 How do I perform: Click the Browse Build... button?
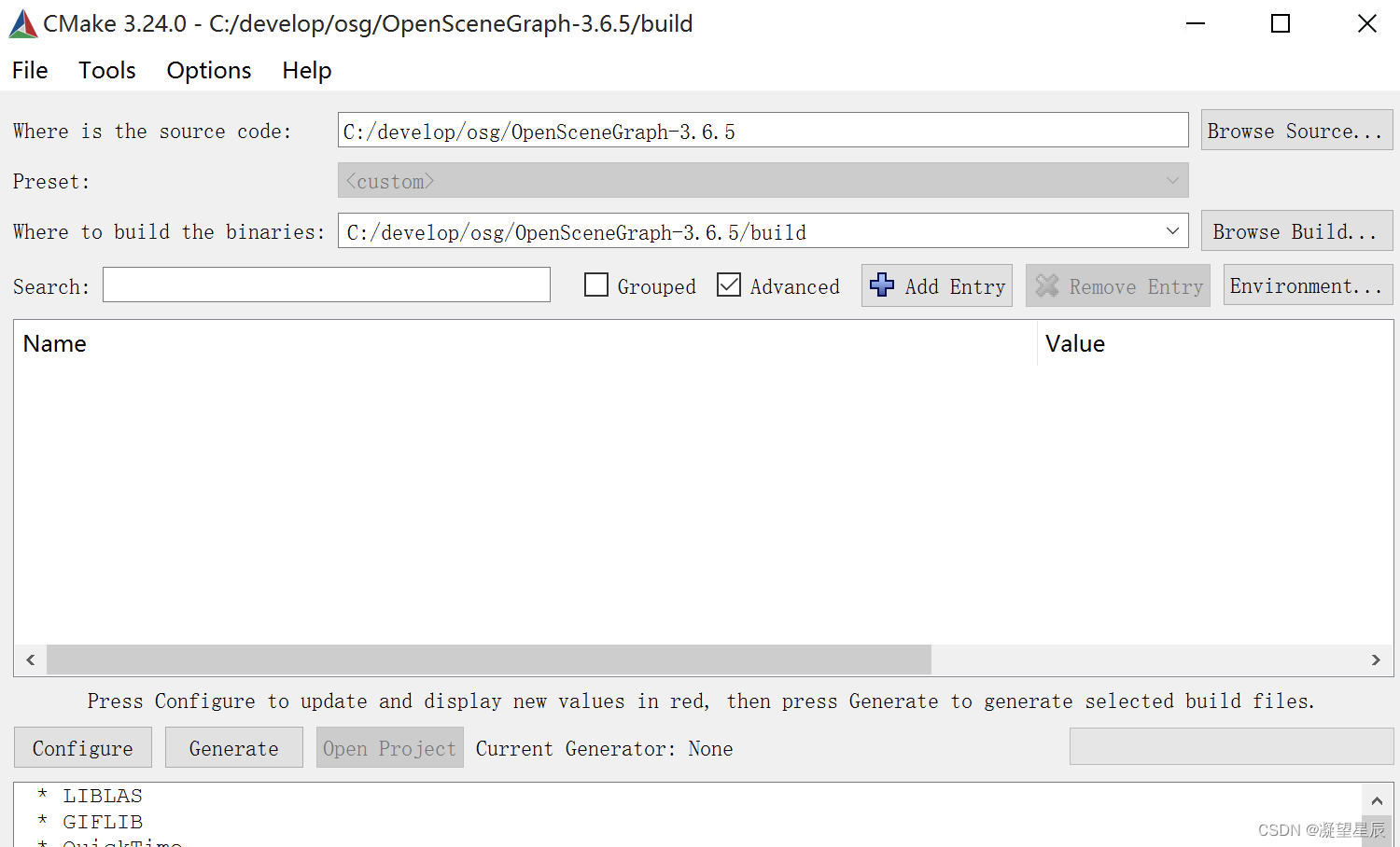pos(1296,230)
